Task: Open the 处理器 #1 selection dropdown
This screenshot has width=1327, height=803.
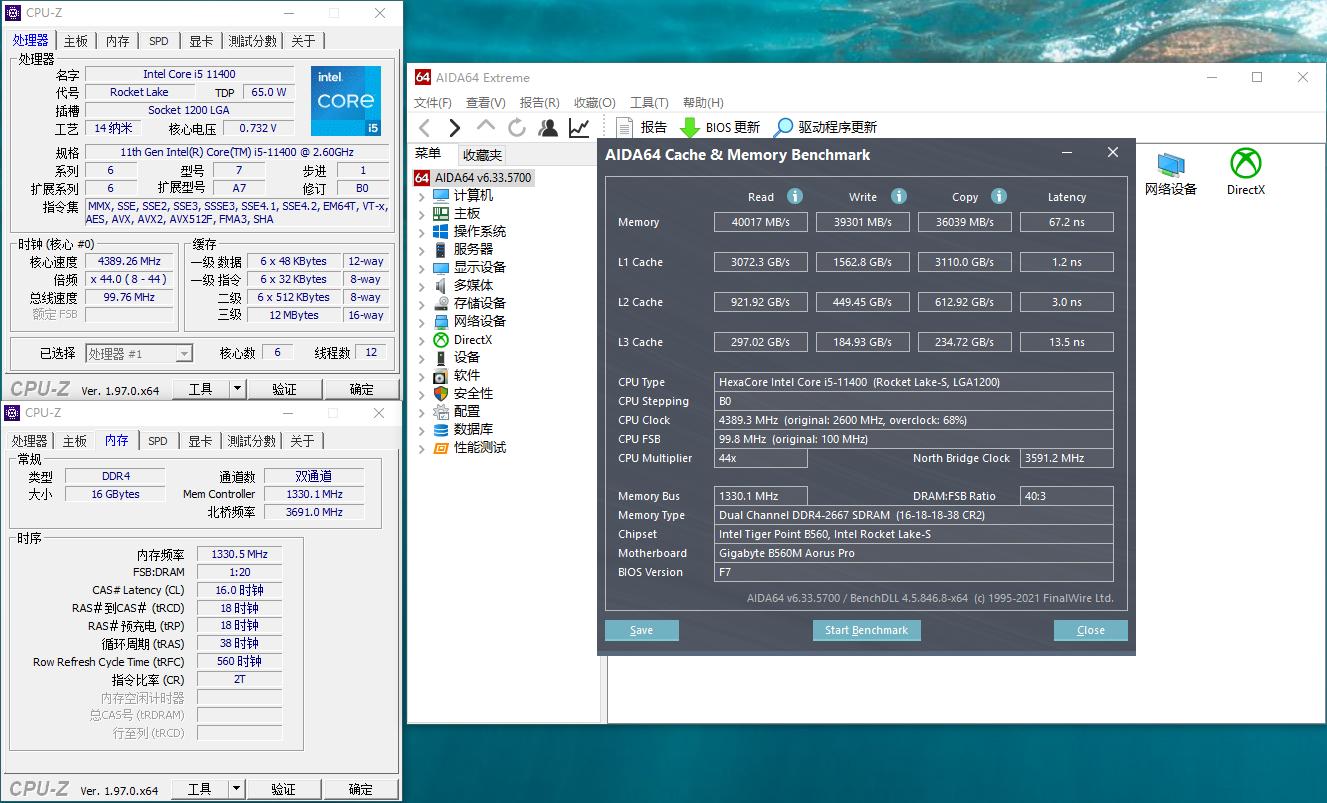Action: [x=184, y=353]
